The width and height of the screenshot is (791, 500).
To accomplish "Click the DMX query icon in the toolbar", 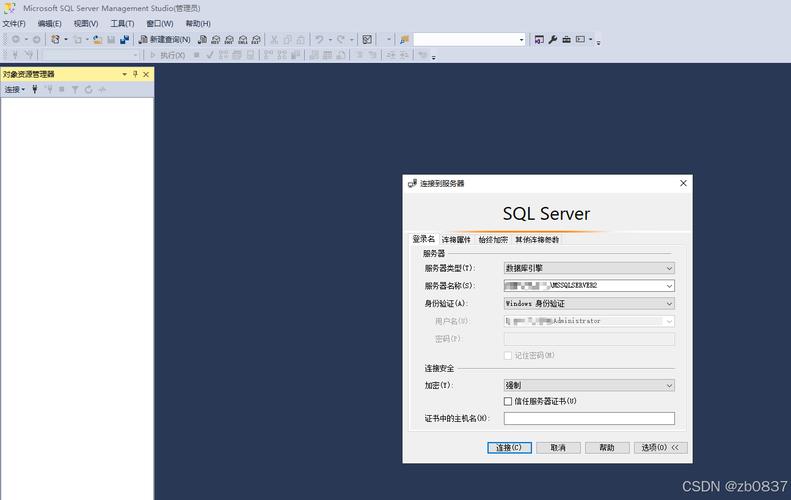I will 230,39.
